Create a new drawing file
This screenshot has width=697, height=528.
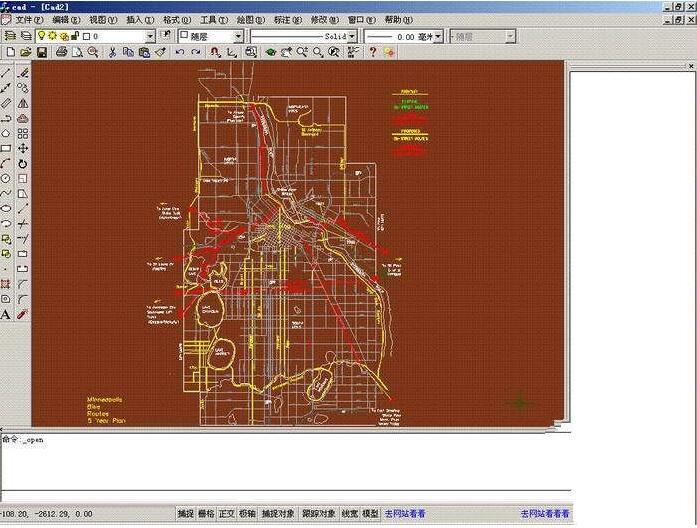click(10, 52)
